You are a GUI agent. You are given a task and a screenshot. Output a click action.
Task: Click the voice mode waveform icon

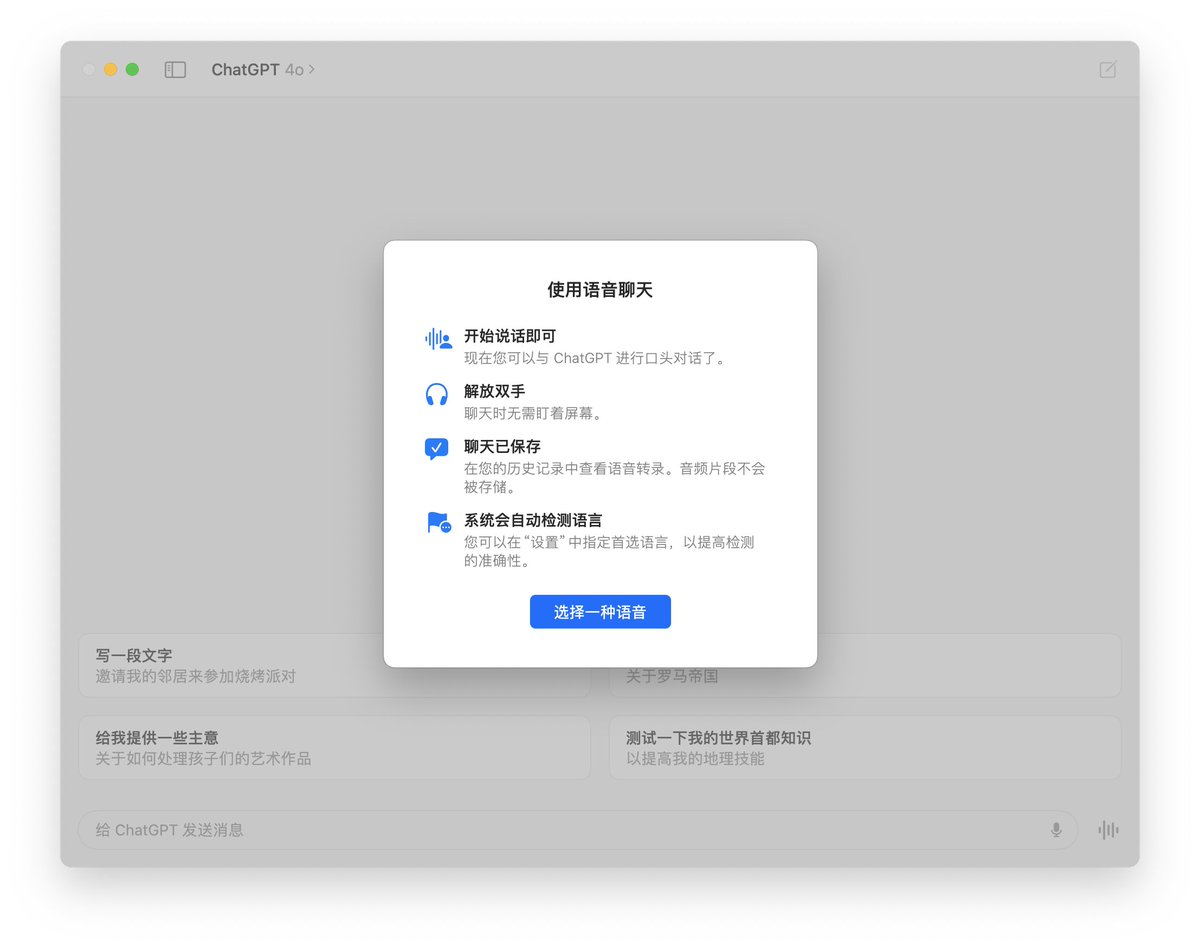point(1108,830)
